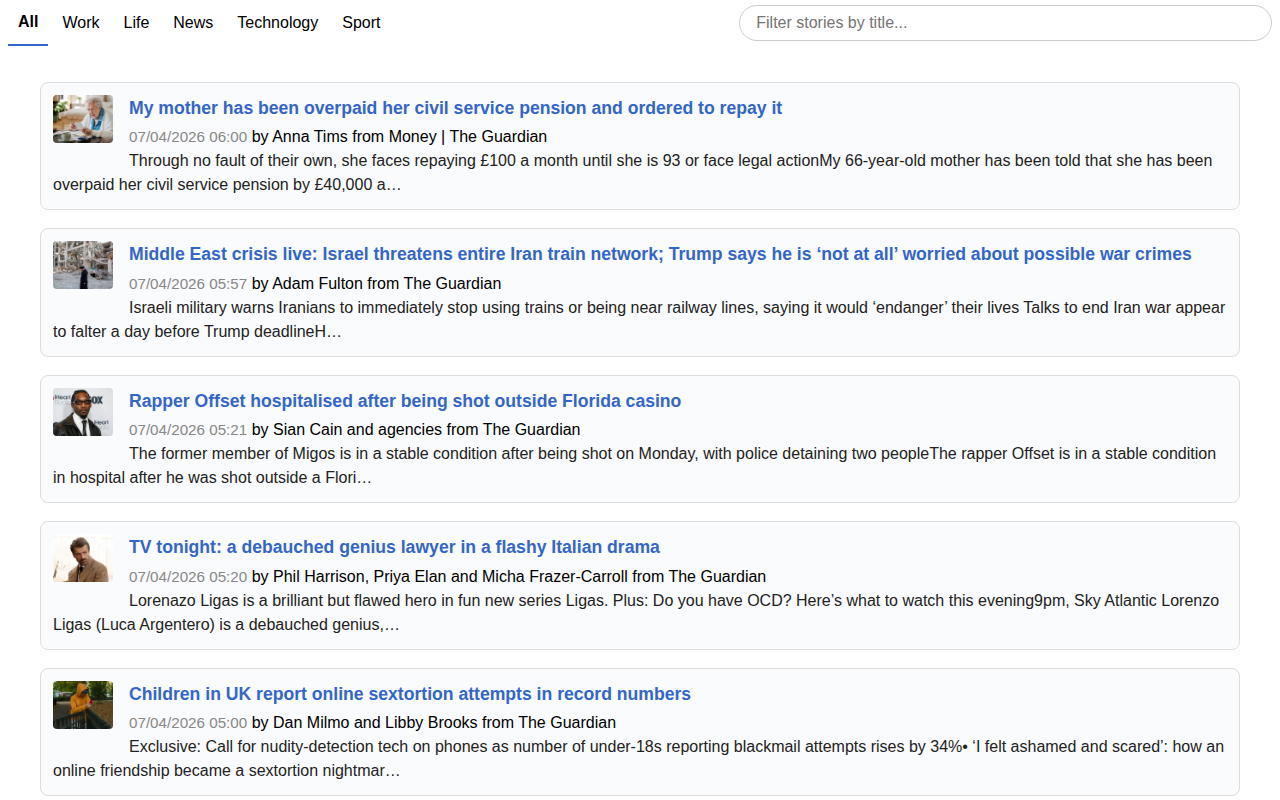Click the Rapper Offset story summary text

(640, 466)
